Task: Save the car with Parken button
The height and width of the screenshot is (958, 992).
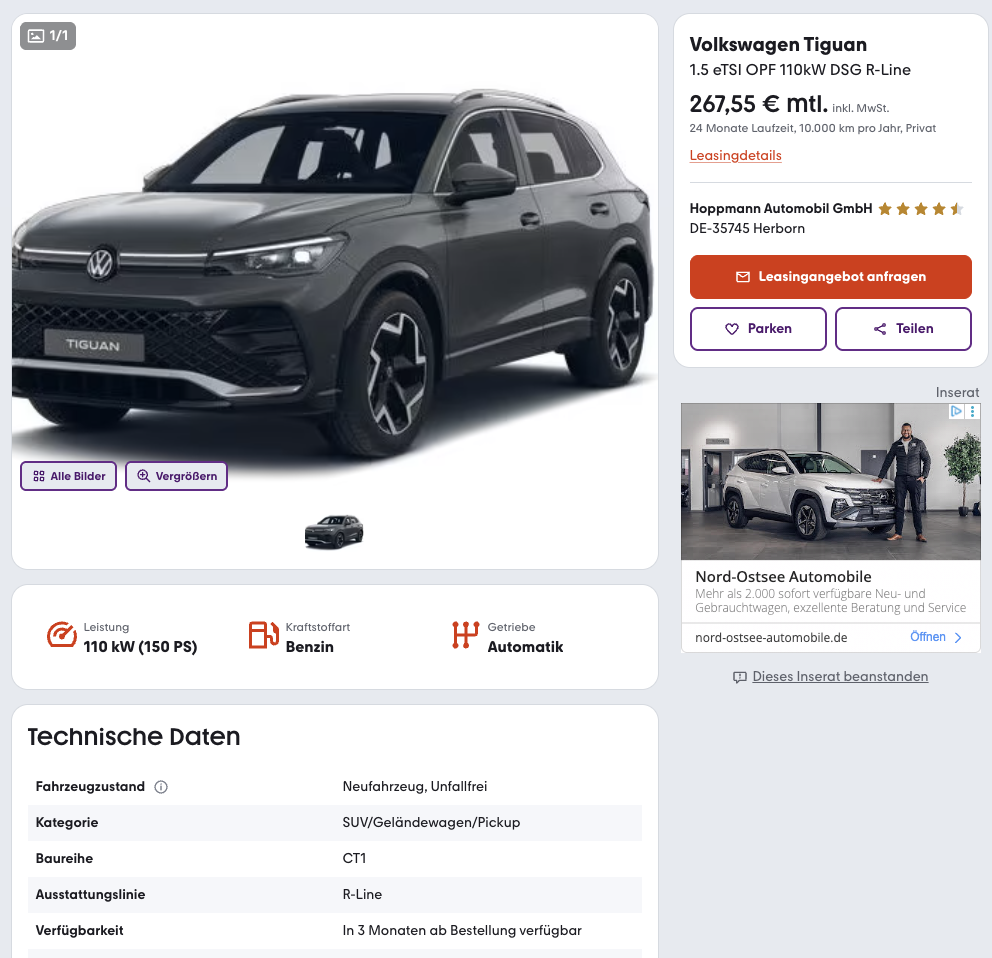Action: [x=758, y=329]
